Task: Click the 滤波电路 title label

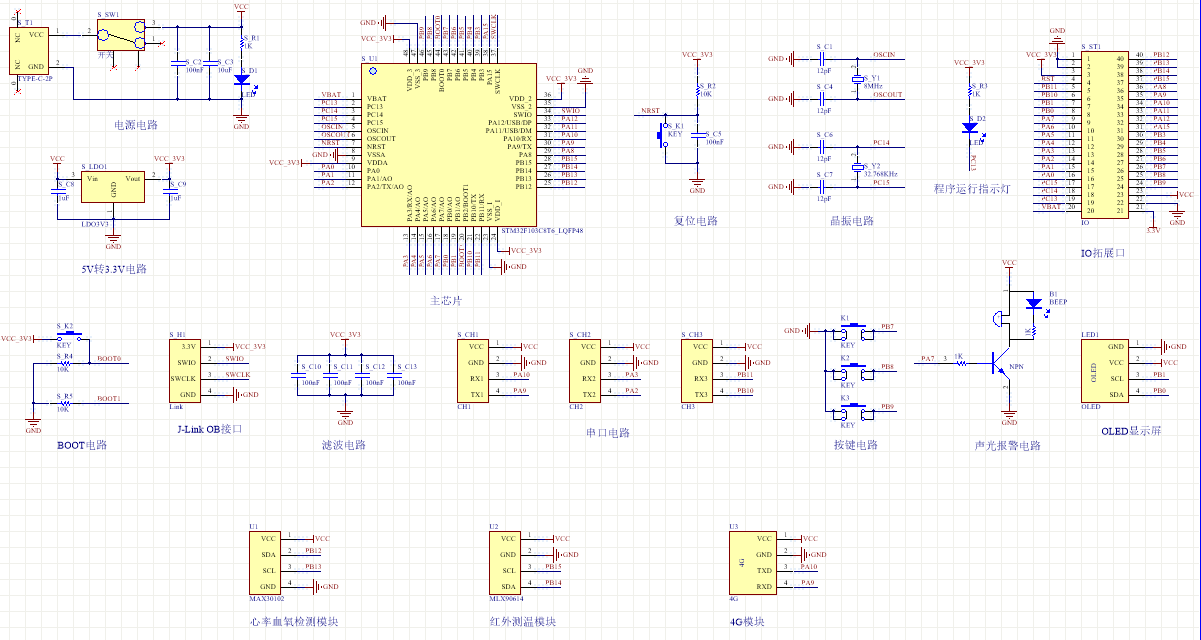Action: (x=344, y=445)
